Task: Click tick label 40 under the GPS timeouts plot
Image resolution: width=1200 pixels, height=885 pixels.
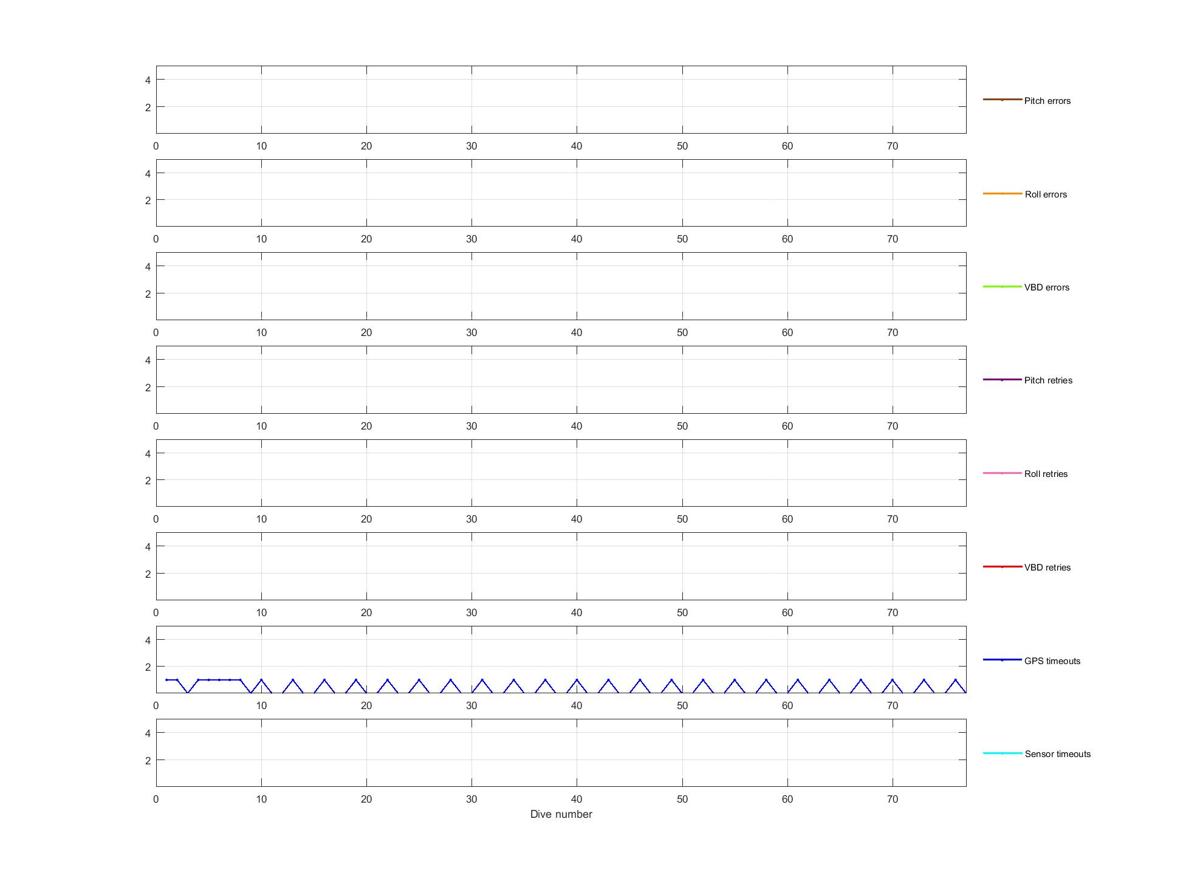Action: click(x=577, y=706)
